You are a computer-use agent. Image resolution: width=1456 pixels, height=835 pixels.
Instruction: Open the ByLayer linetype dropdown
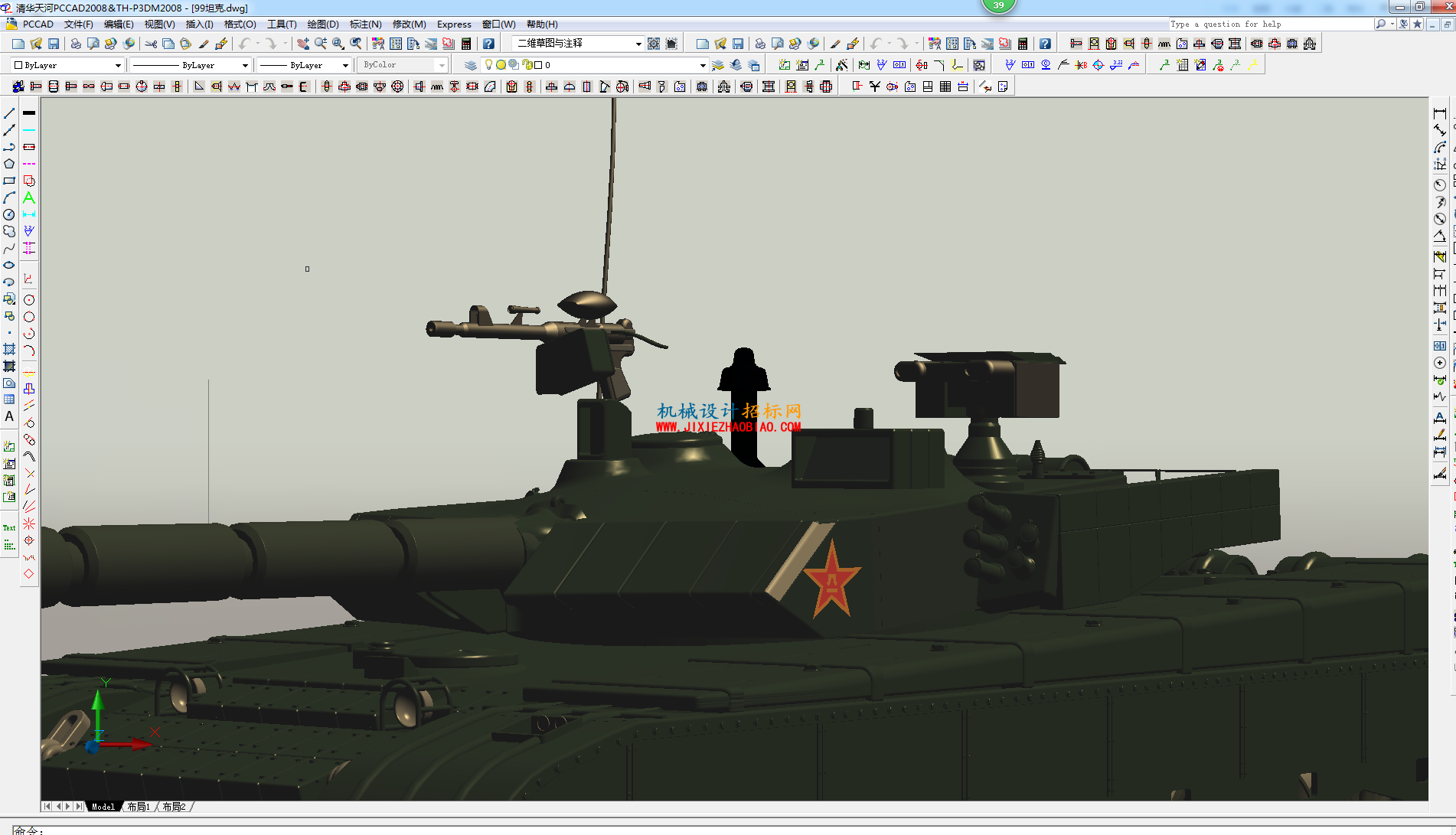[190, 65]
